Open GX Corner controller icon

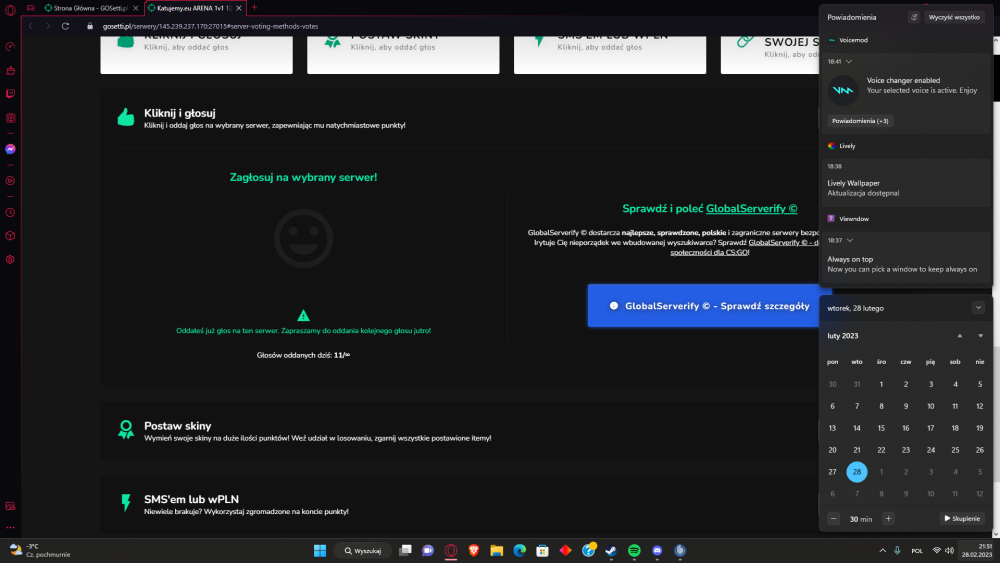31,8
